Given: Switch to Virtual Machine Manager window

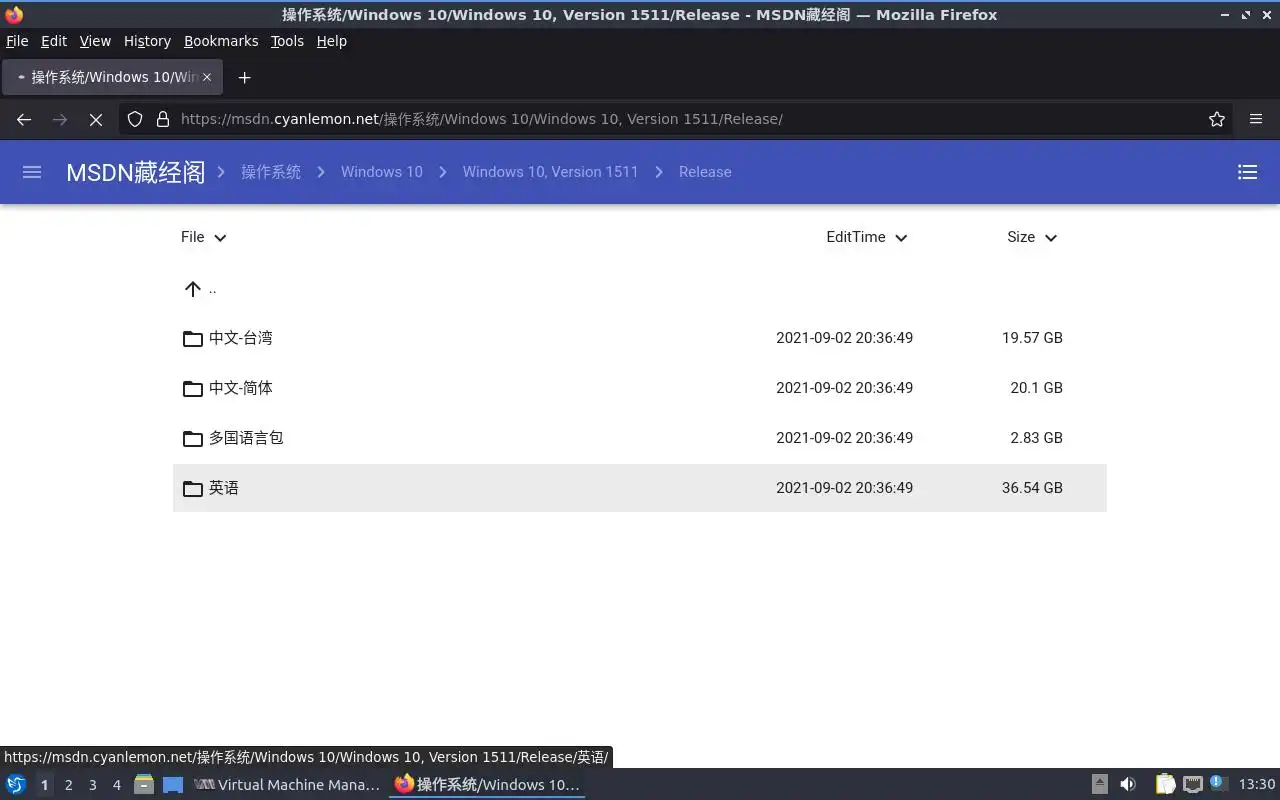Looking at the screenshot, I should tap(287, 785).
